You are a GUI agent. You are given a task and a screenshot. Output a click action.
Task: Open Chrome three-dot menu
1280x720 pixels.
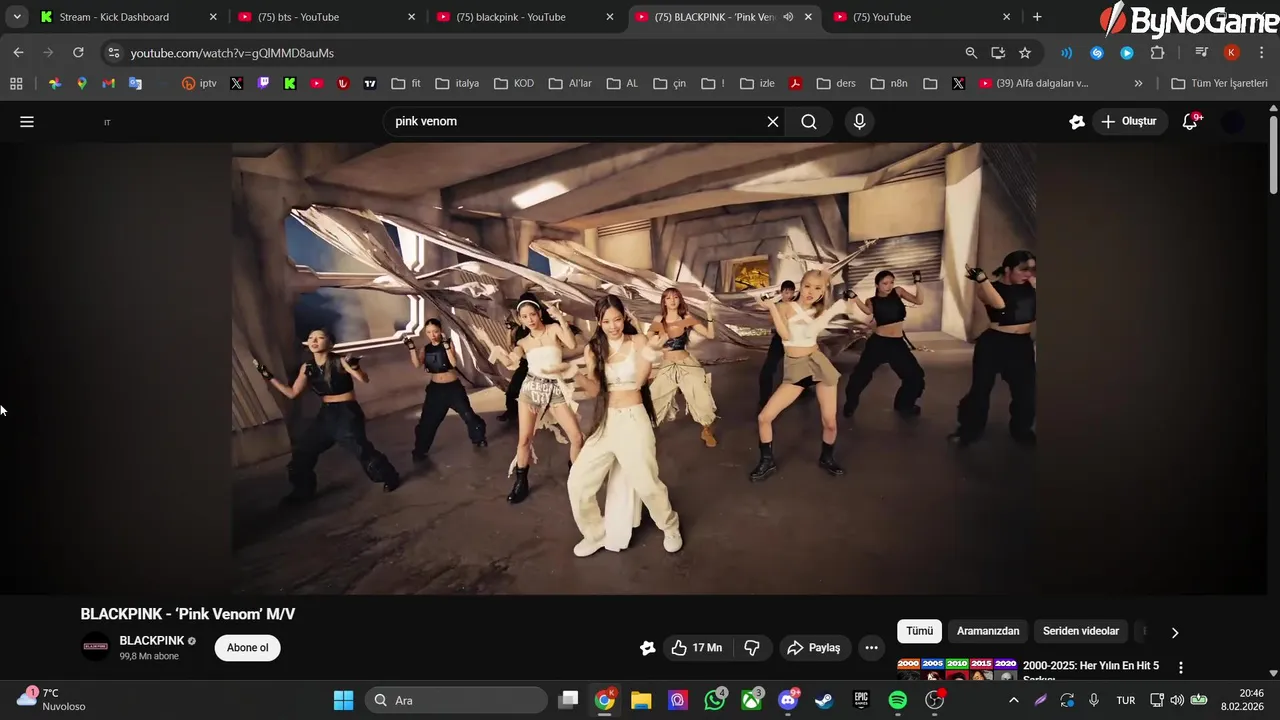(x=1262, y=53)
